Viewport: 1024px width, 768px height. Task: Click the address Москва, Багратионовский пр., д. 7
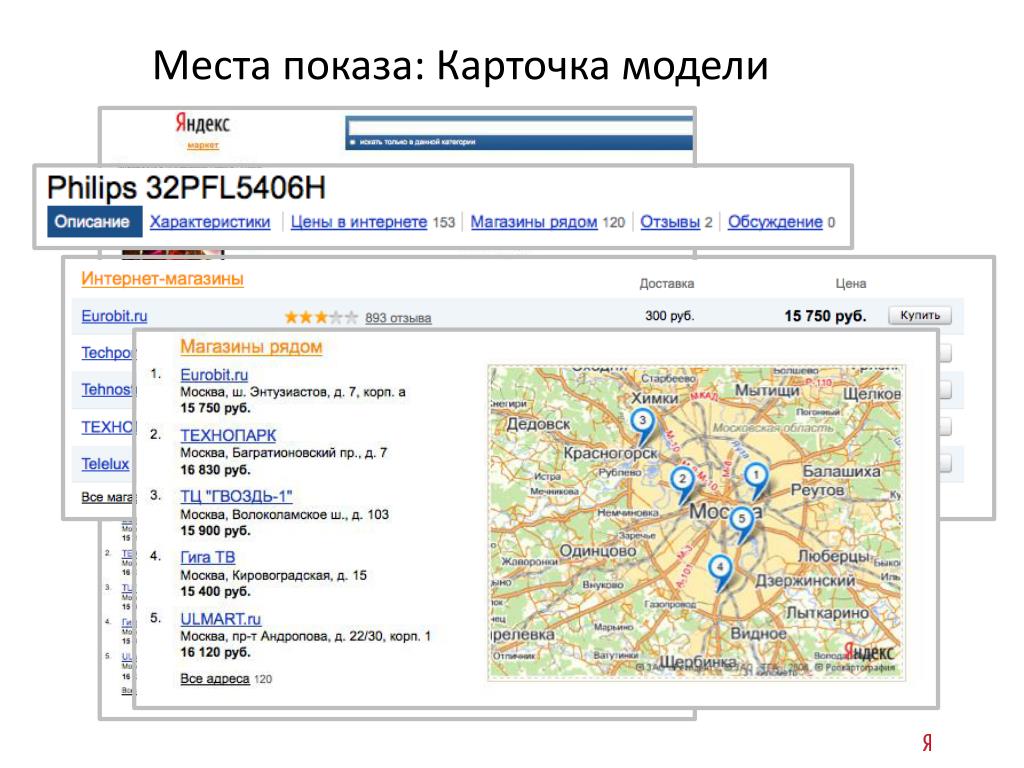283,453
